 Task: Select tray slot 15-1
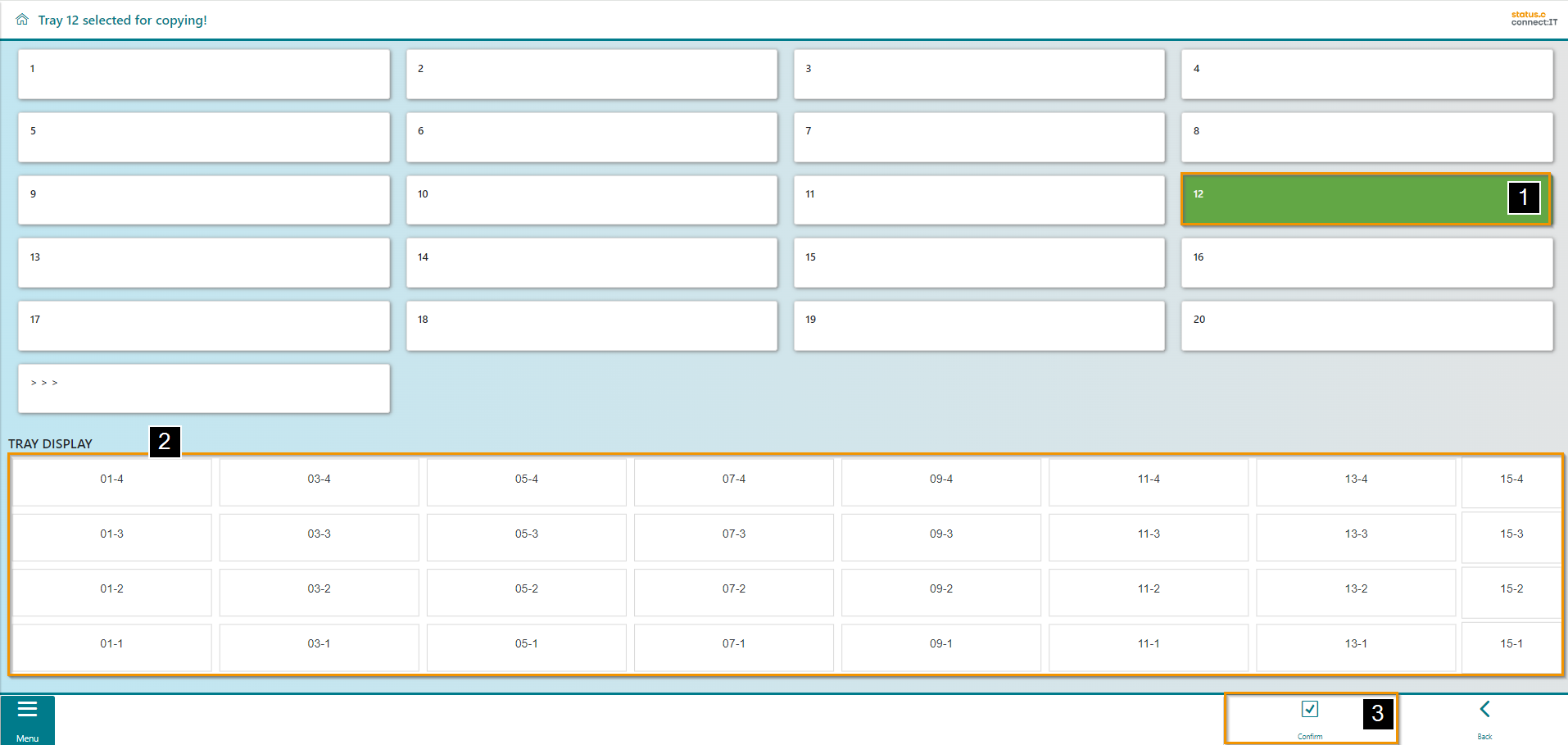tap(1511, 644)
